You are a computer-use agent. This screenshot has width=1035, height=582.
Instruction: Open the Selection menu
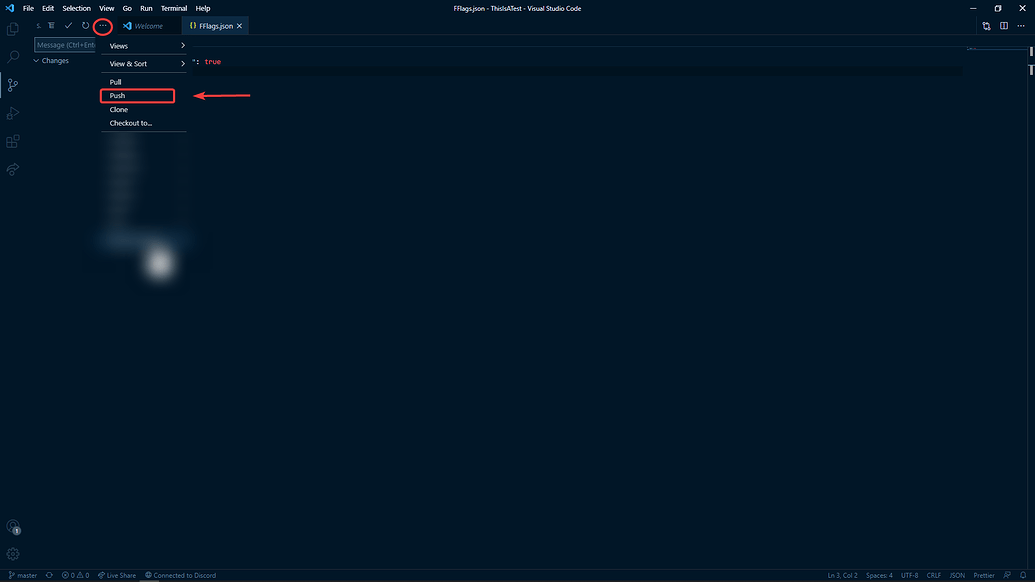coord(77,9)
